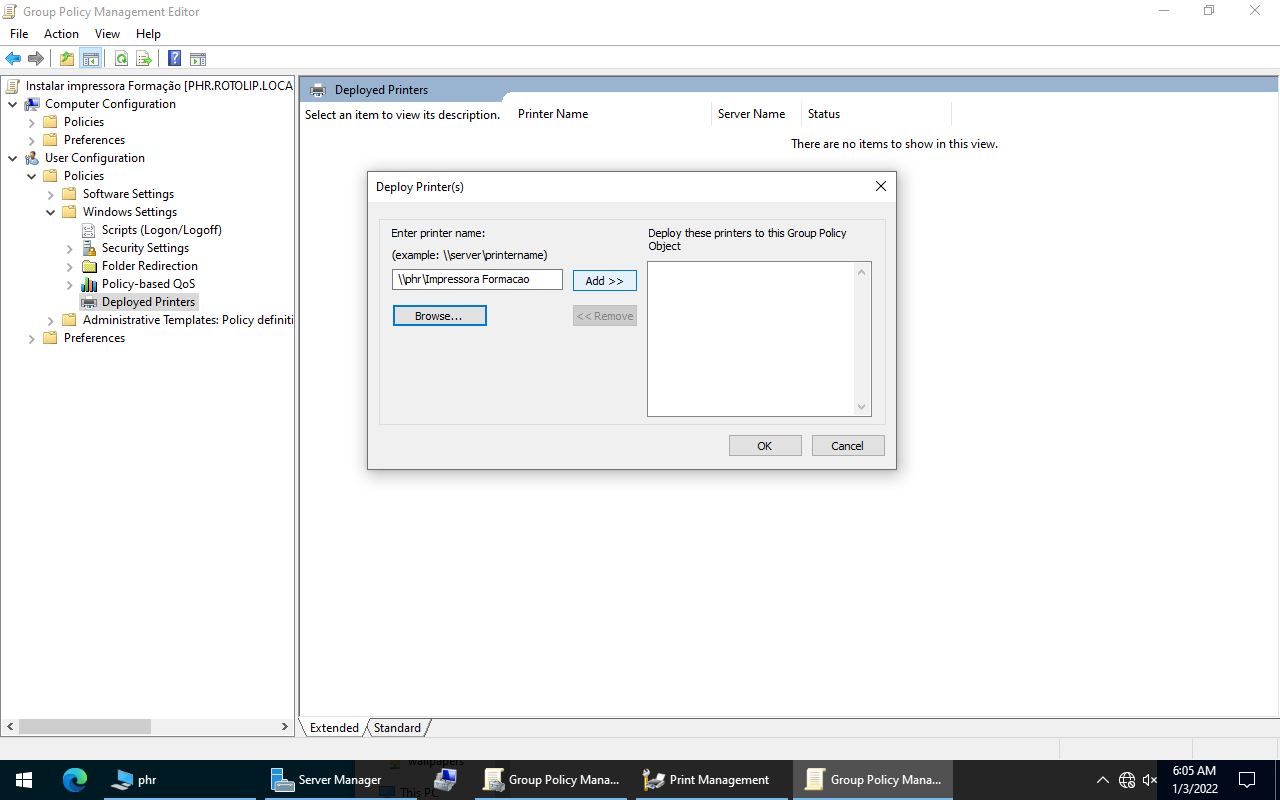The image size is (1280, 800).
Task: Open Server Manager from the taskbar
Action: [327, 780]
